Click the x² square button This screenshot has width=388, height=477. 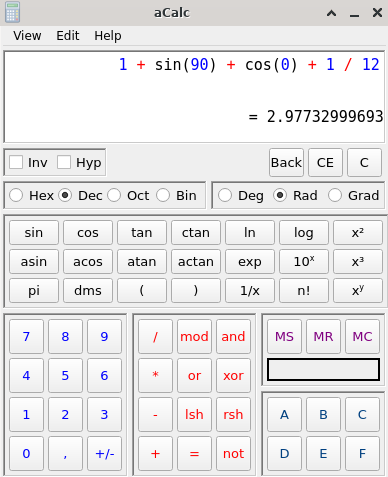pos(358,233)
